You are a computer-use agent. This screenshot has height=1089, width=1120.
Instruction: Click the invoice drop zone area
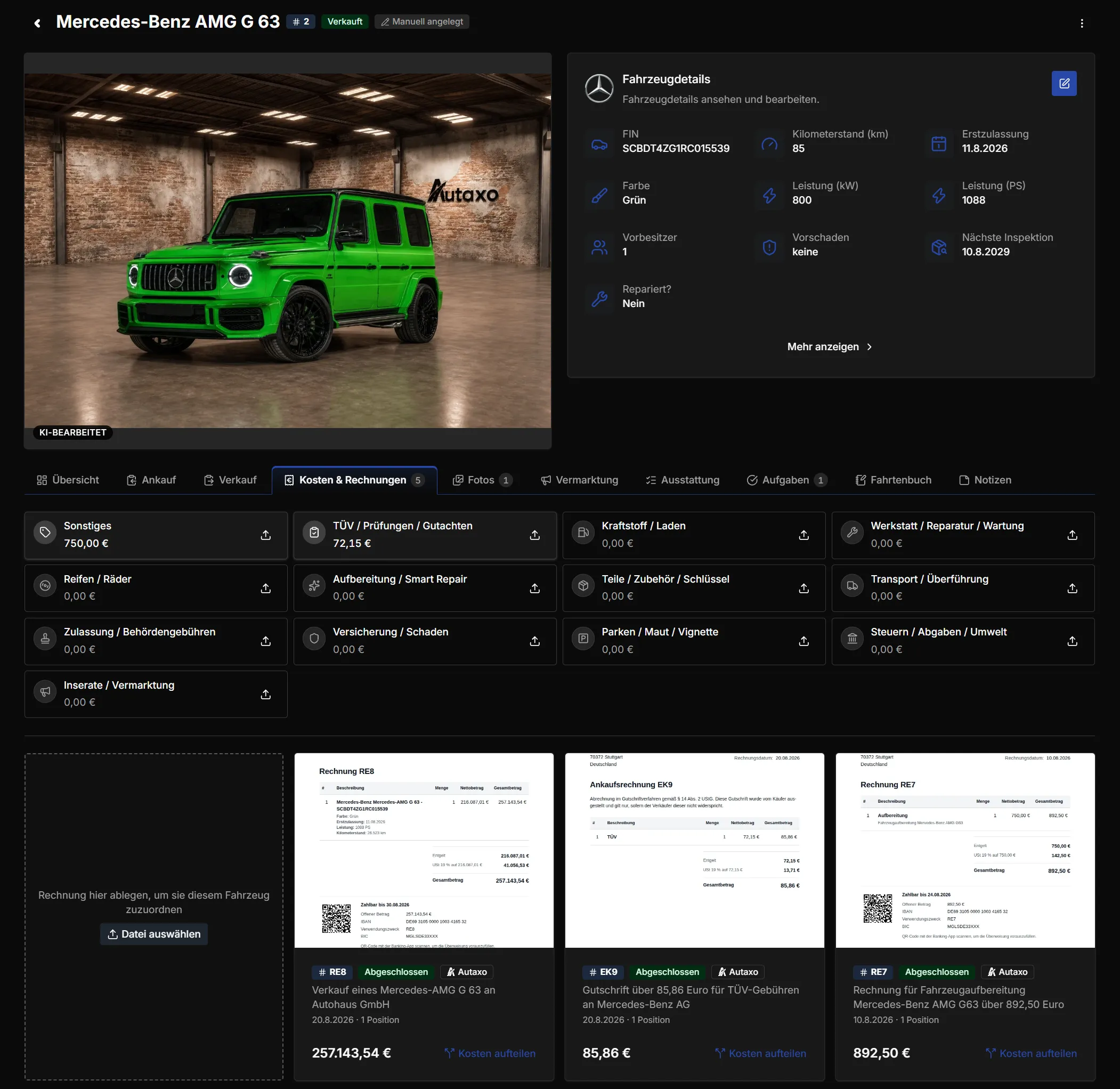[154, 916]
